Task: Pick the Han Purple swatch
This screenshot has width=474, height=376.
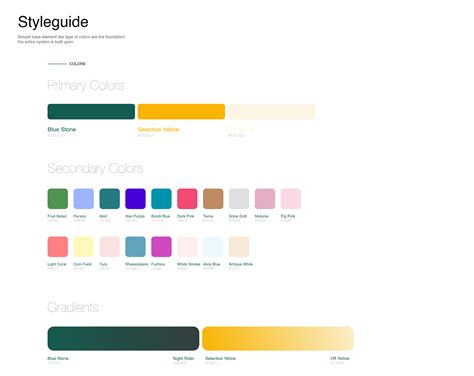Action: [135, 199]
